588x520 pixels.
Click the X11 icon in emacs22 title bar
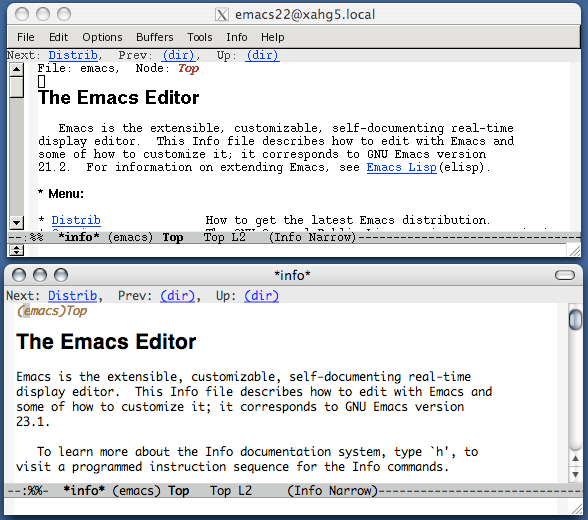tap(222, 15)
